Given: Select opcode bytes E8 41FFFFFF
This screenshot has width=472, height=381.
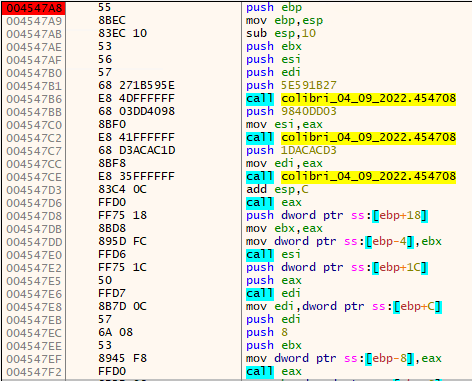Looking at the screenshot, I should pyautogui.click(x=137, y=137).
